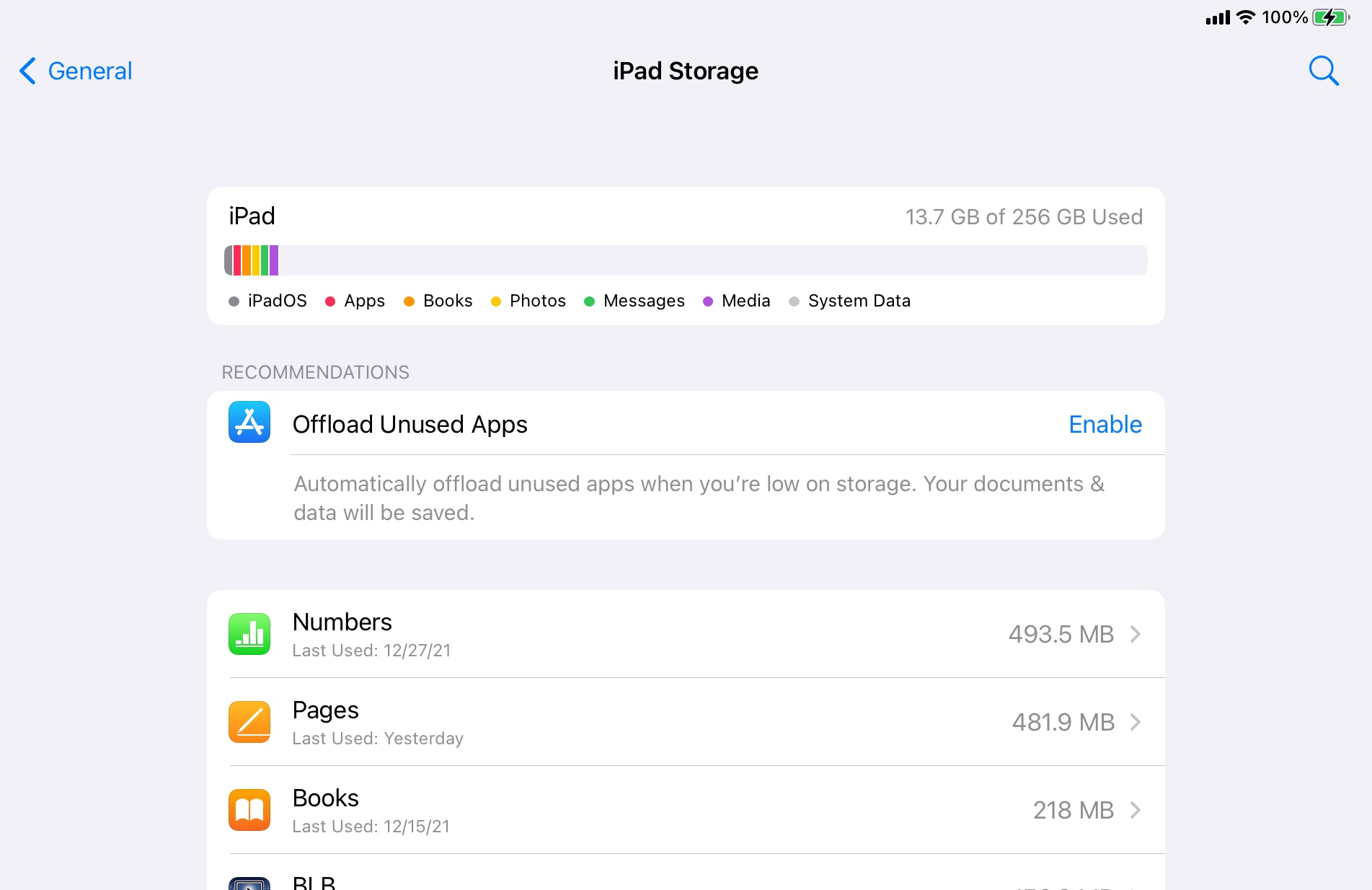The height and width of the screenshot is (890, 1372).
Task: Tap the orange Pages app icon
Action: (x=249, y=722)
